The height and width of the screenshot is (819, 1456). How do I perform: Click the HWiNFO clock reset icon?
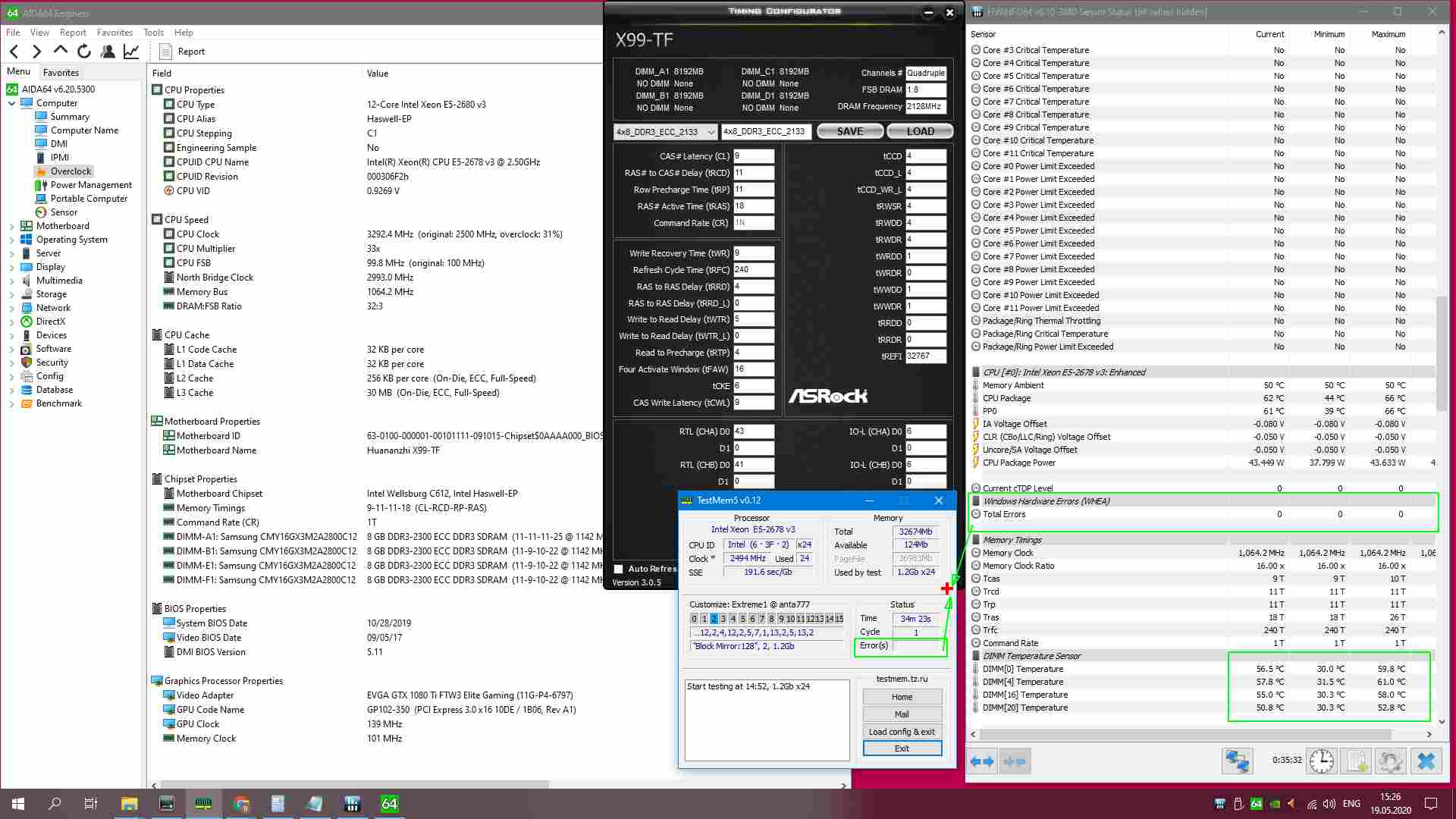(x=1321, y=761)
